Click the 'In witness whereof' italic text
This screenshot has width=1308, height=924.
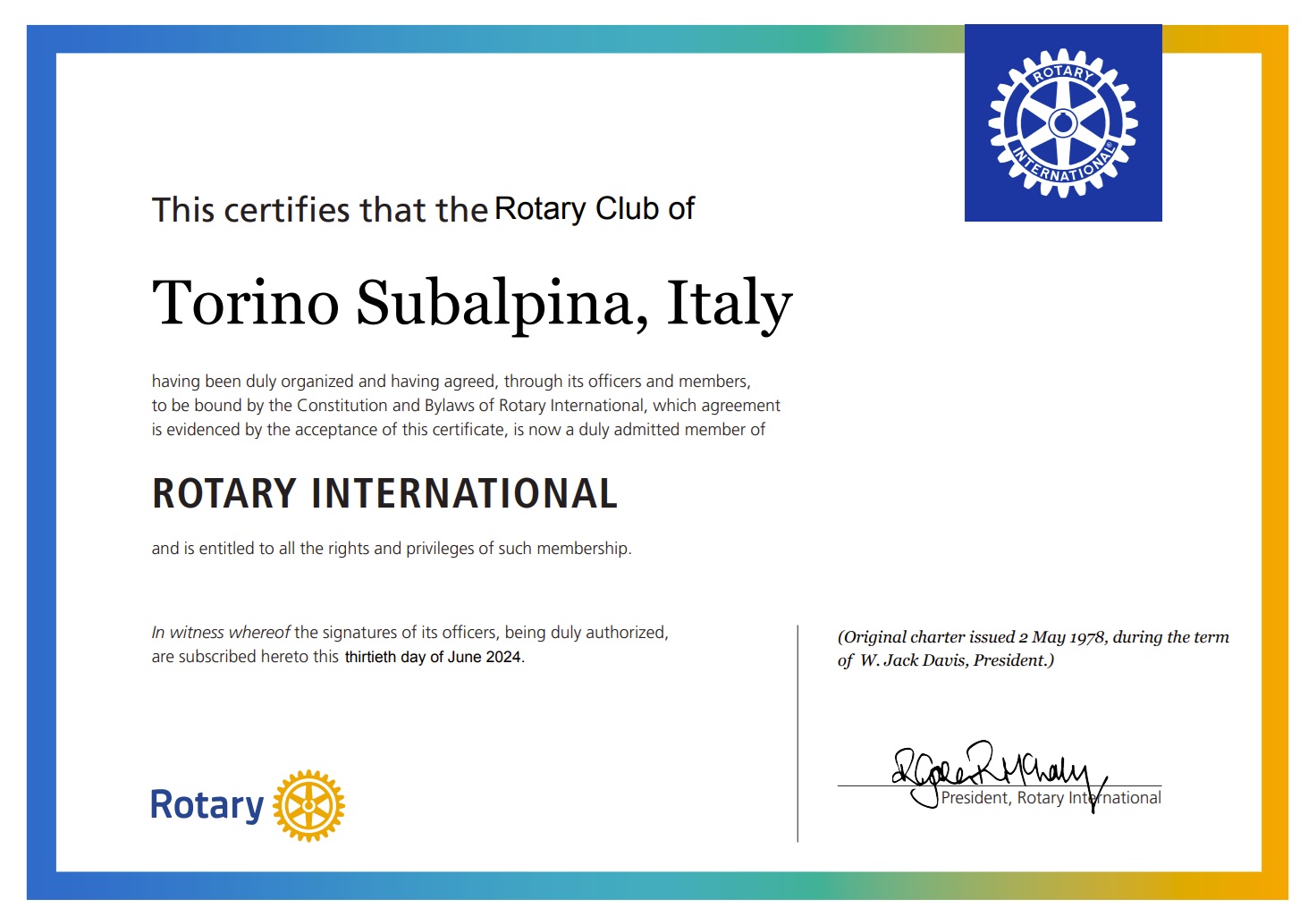tap(220, 633)
